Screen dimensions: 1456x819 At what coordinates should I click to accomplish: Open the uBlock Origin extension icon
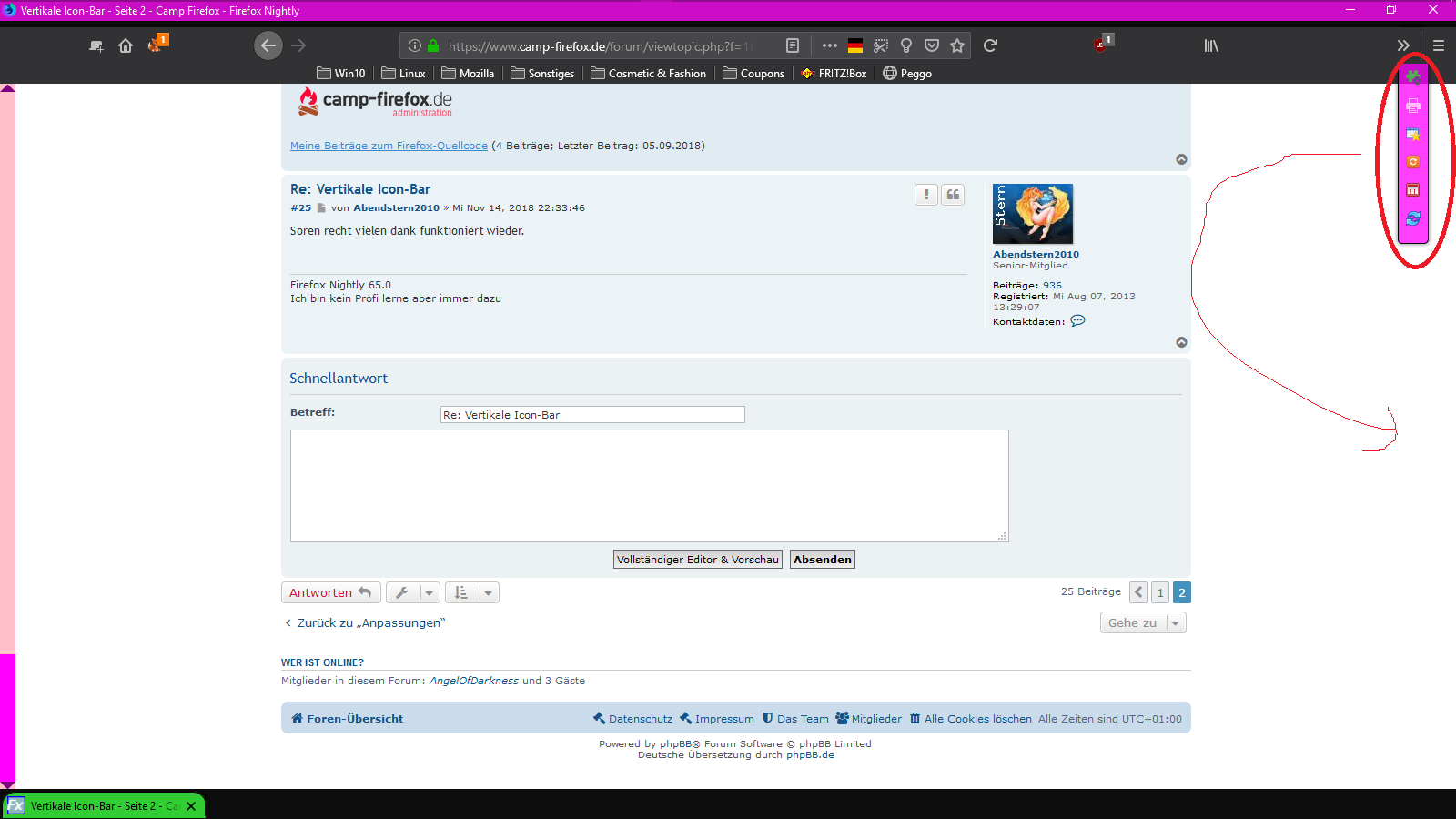click(x=1102, y=44)
